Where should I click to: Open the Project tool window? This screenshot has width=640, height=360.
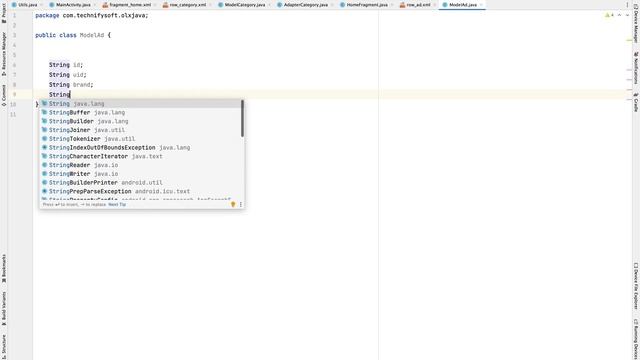4,13
